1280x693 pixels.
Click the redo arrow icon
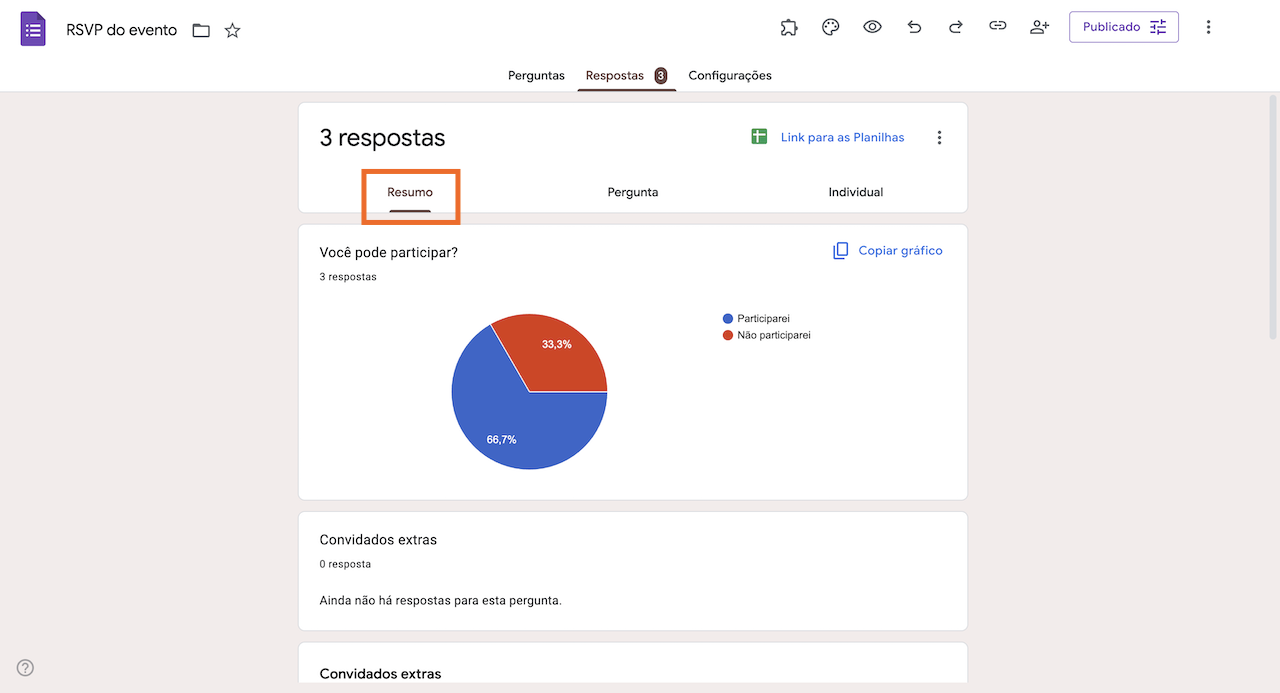tap(956, 27)
